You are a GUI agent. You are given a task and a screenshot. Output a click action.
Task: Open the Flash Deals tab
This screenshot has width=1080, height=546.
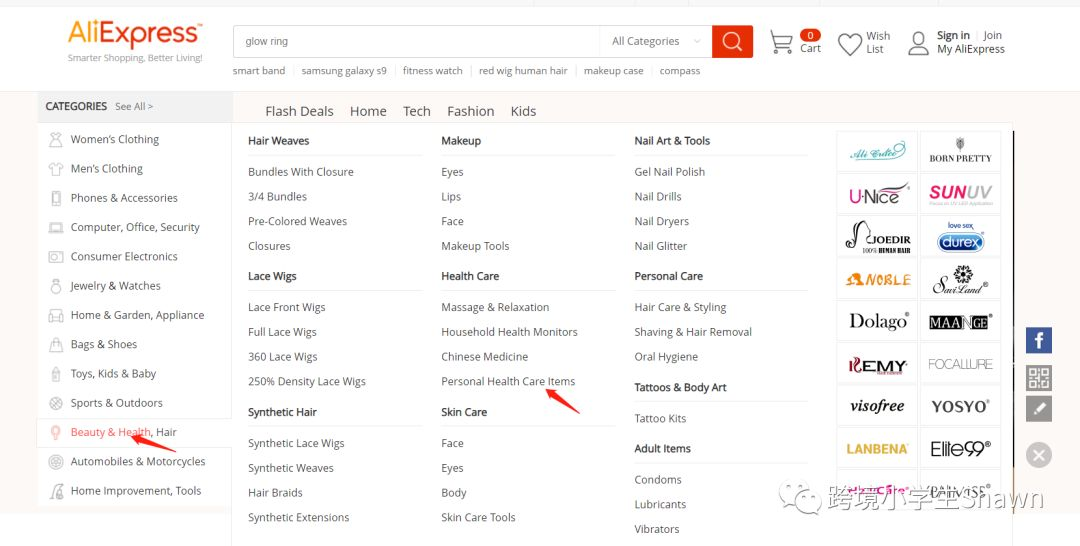[x=299, y=111]
